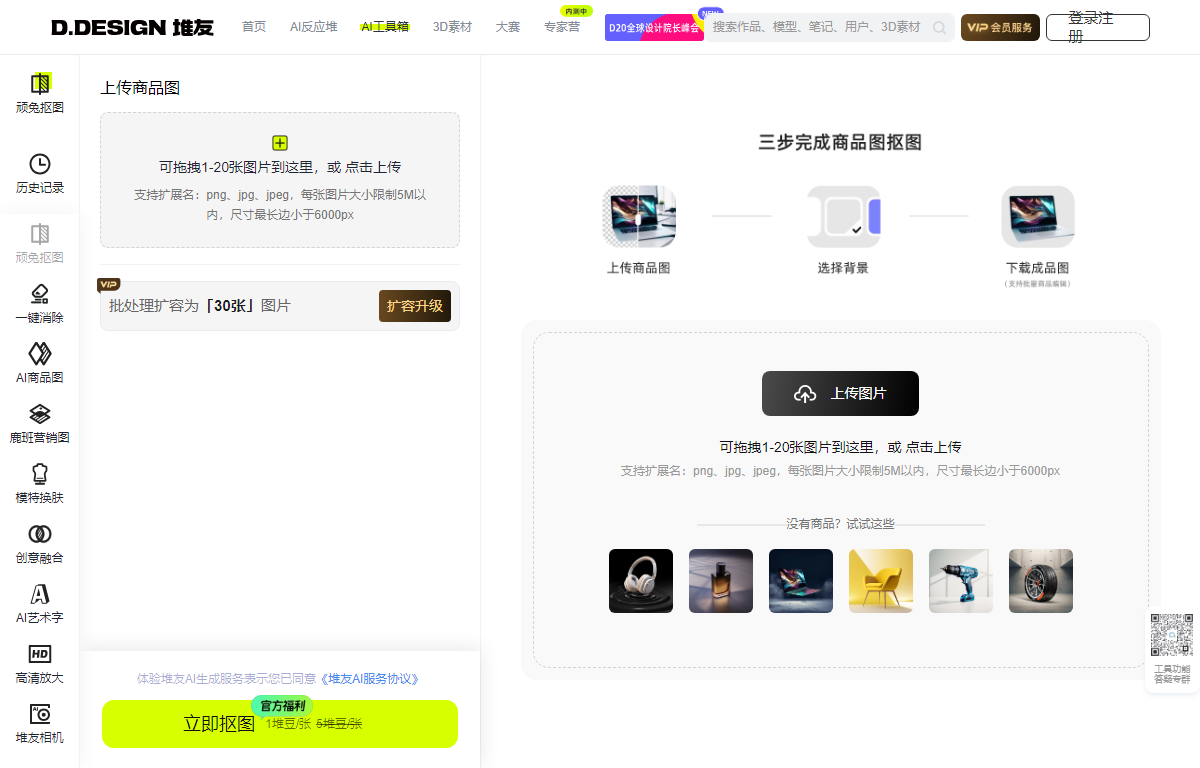Open AI反应堆 nav item
1200x768 pixels.
[313, 27]
